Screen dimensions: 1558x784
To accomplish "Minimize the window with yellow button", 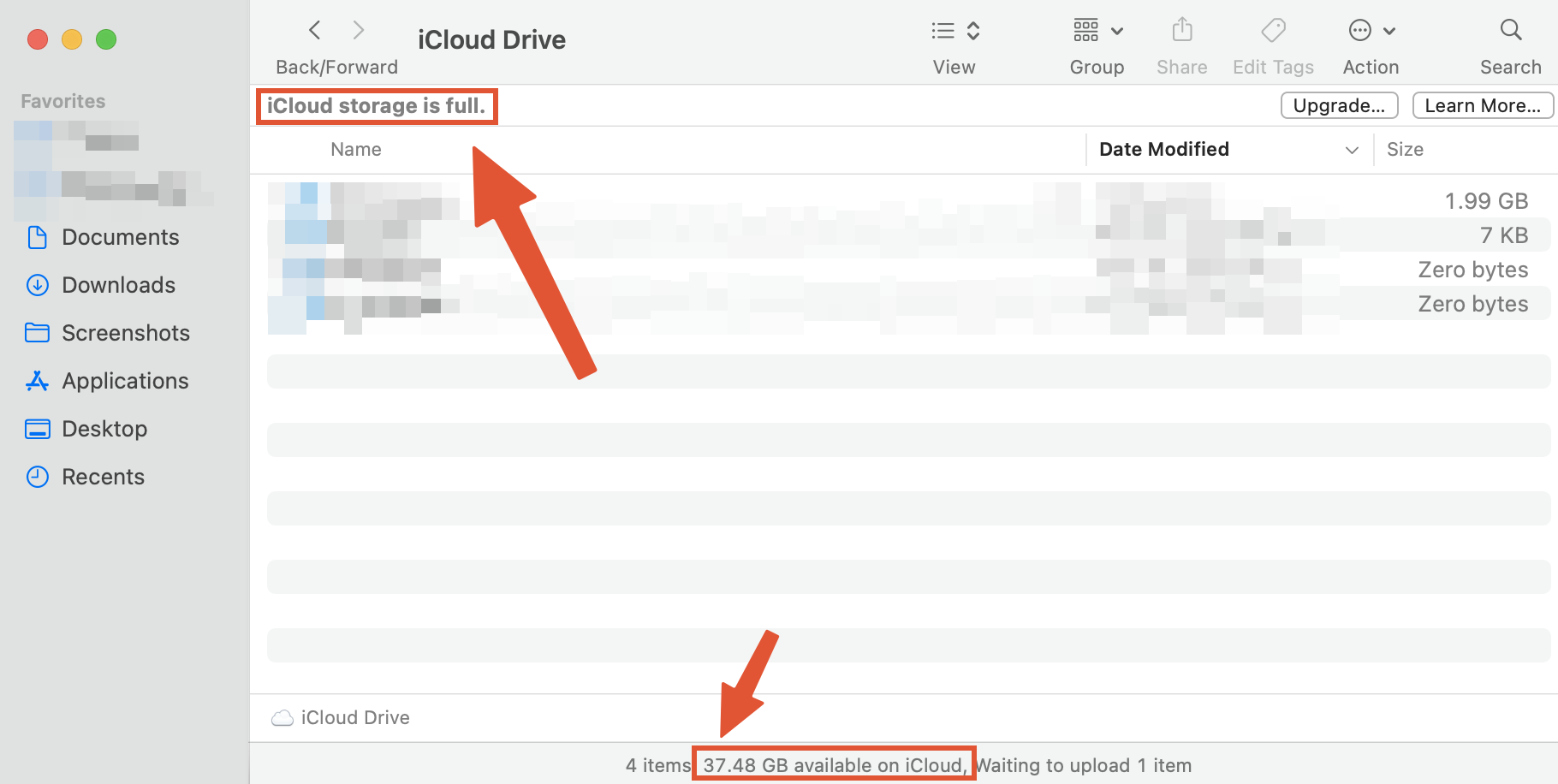I will pyautogui.click(x=72, y=39).
